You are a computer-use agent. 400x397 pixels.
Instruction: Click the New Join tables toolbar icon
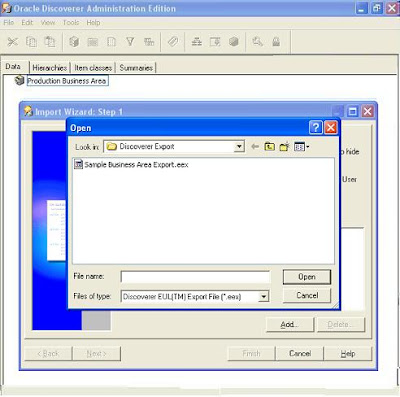coord(149,42)
